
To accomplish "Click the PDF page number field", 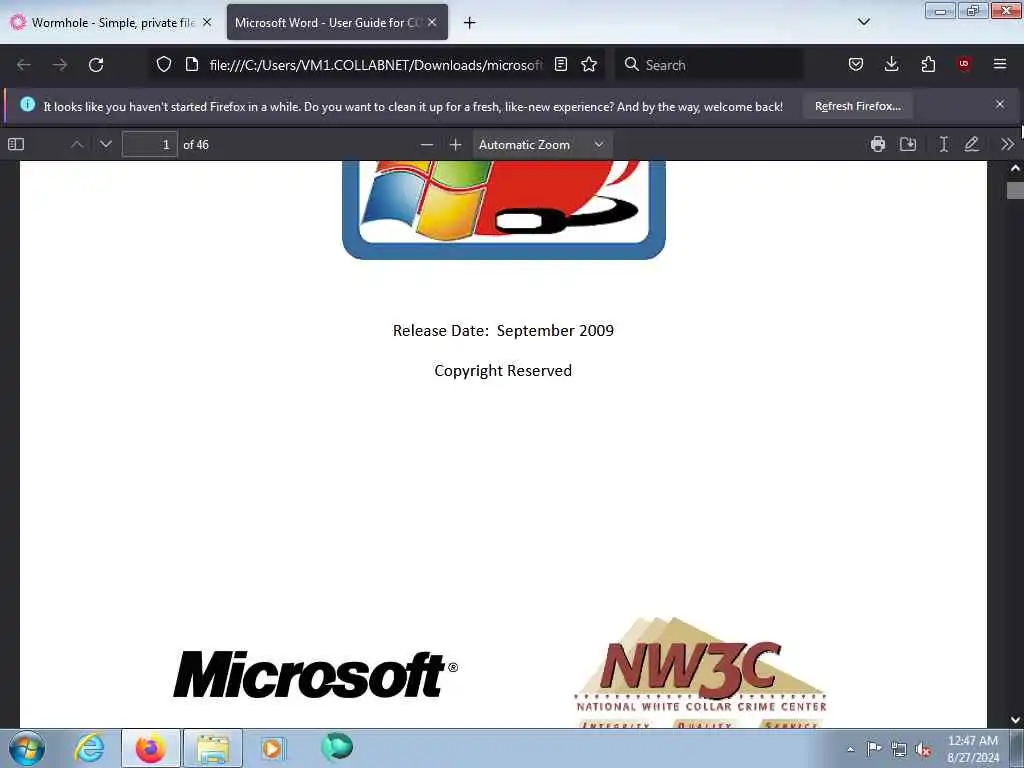I will click(150, 144).
